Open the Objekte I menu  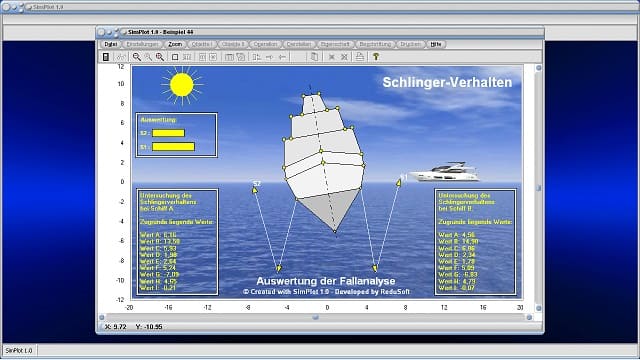coord(202,44)
